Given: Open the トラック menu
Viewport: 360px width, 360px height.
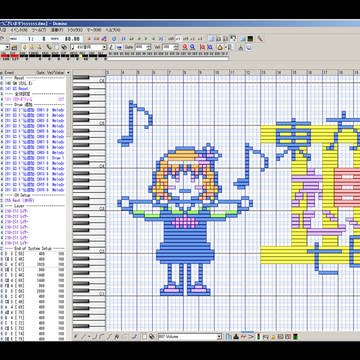Looking at the screenshot, I should pos(75,31).
